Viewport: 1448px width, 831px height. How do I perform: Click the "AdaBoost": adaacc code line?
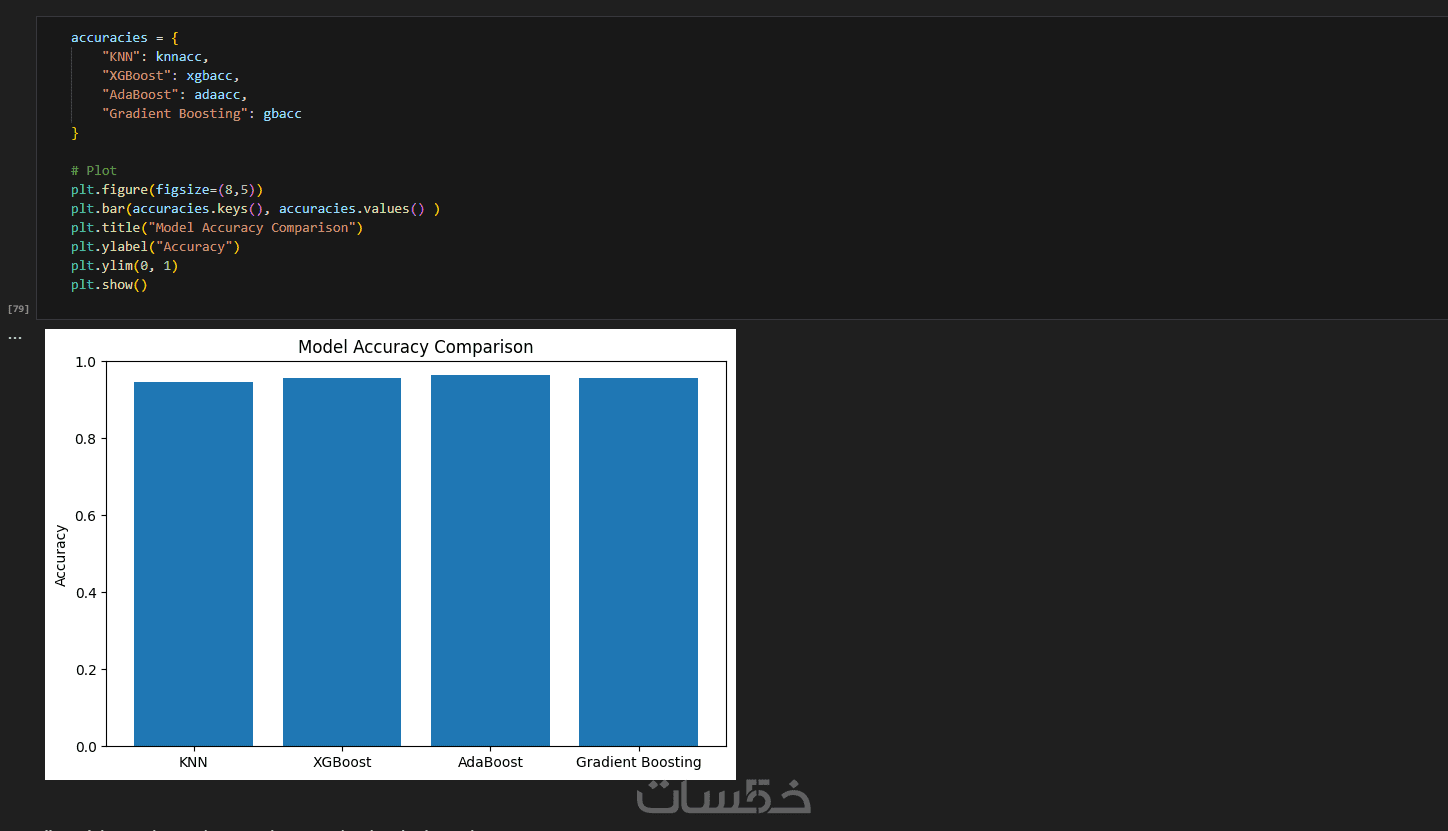coord(174,95)
